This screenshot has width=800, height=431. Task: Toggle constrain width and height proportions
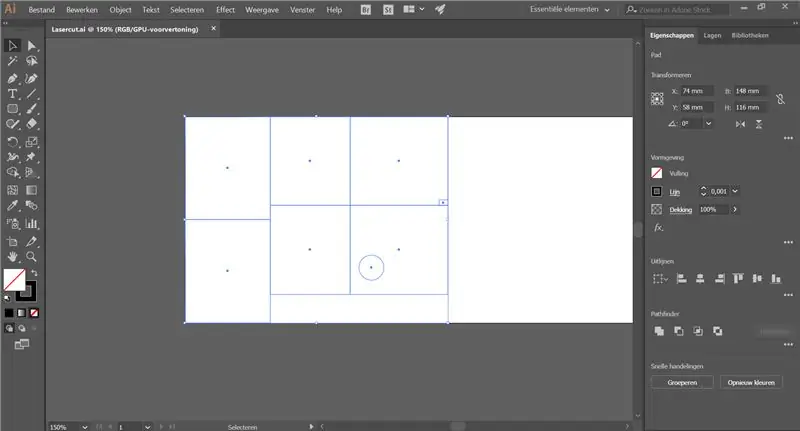(780, 99)
